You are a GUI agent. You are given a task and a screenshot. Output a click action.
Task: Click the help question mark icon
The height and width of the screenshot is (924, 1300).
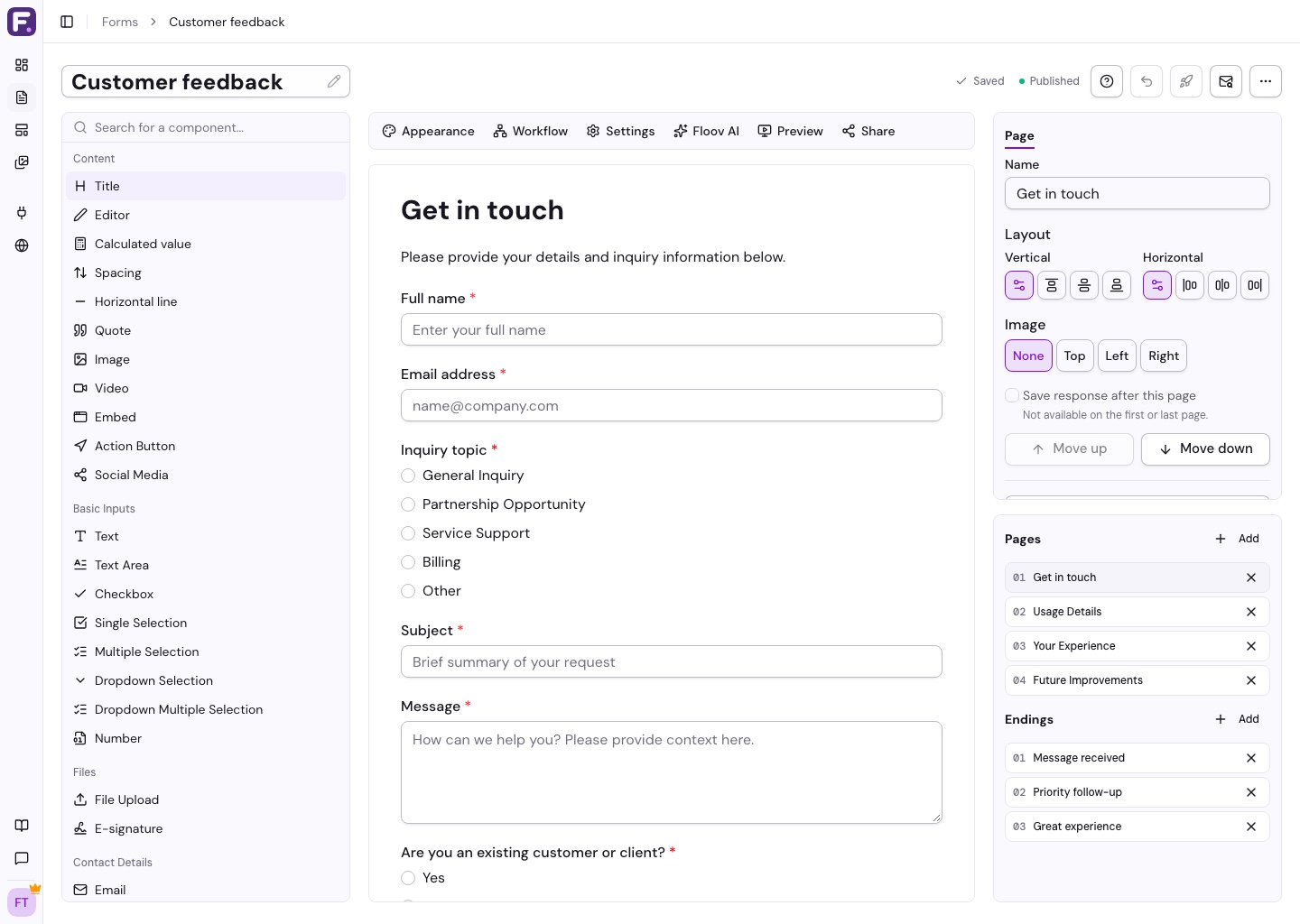click(1107, 81)
